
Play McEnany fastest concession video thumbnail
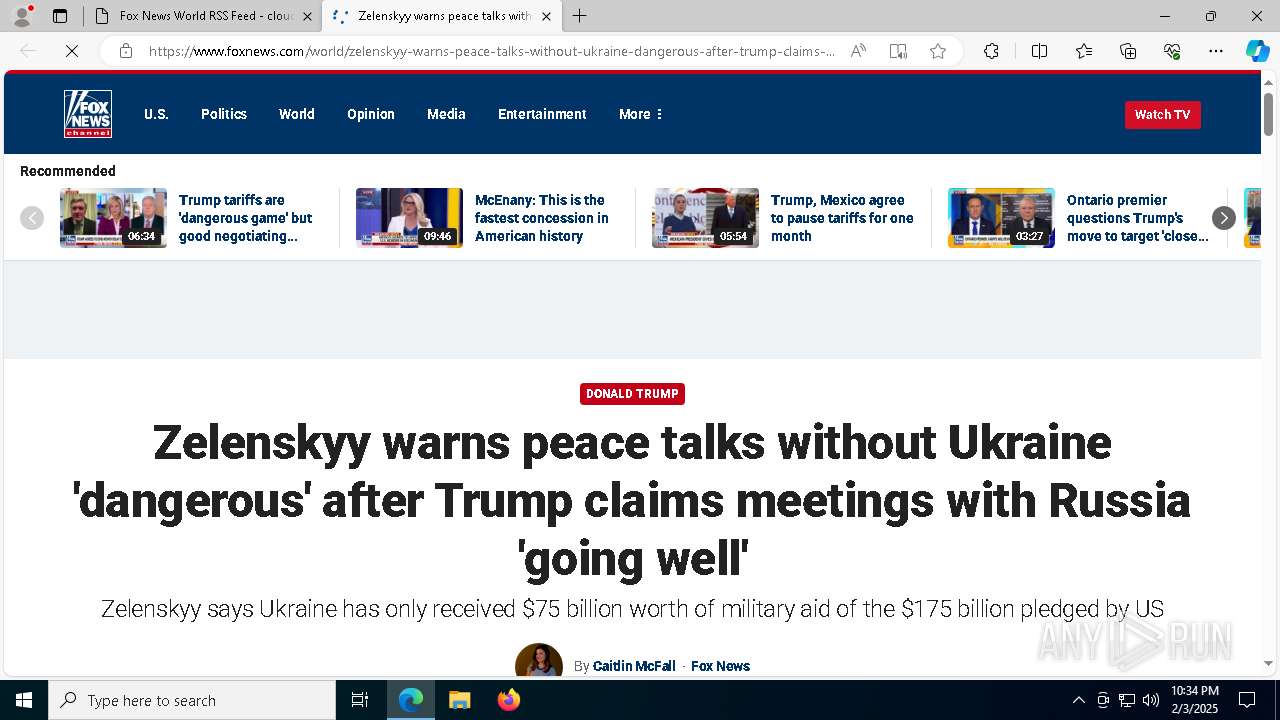pos(409,218)
